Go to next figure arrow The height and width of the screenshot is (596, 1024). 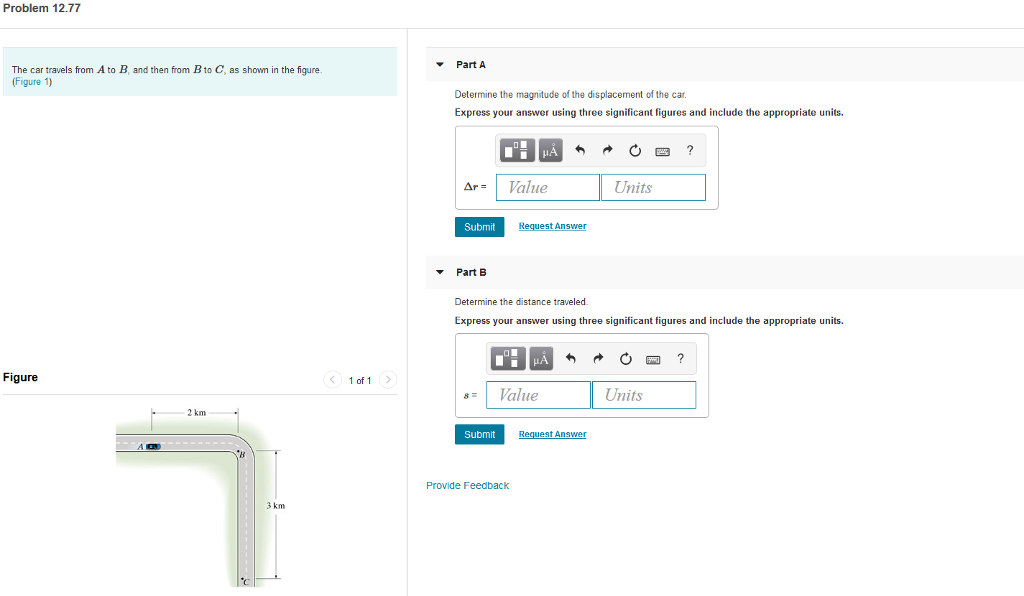[388, 379]
